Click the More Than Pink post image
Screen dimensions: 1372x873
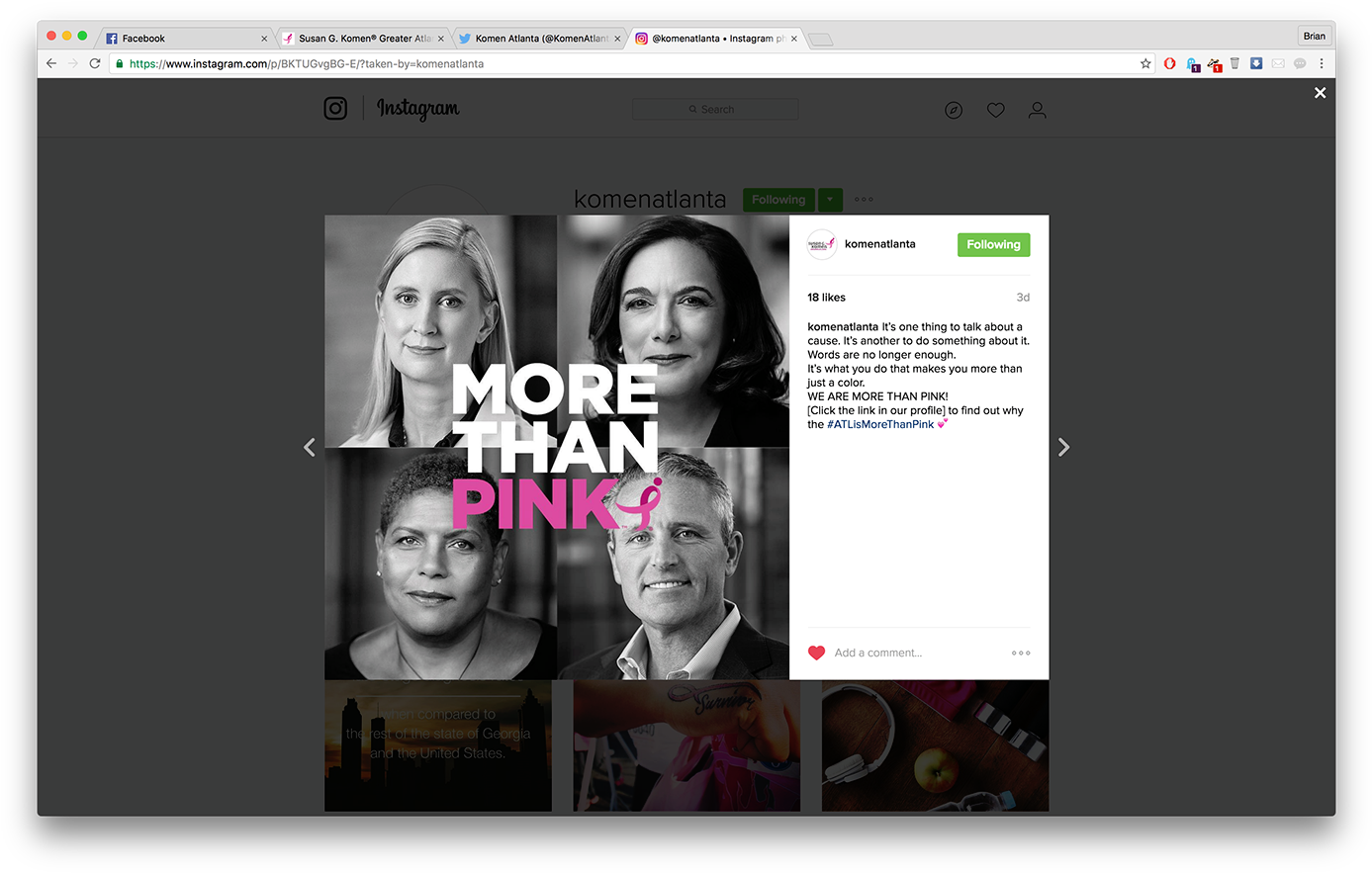click(x=557, y=447)
